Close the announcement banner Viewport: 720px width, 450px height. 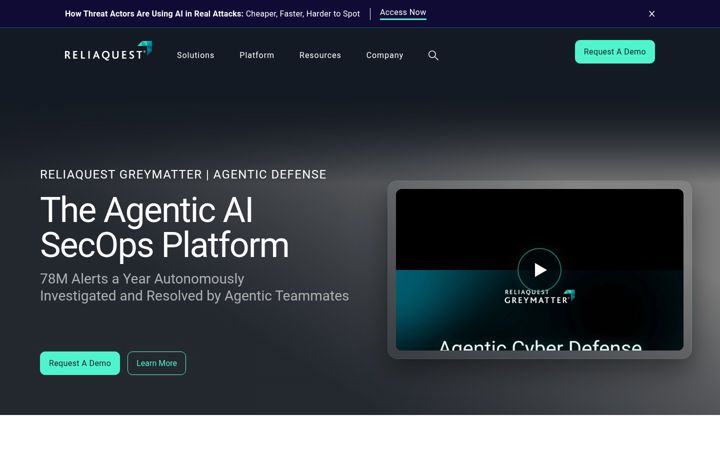(x=652, y=14)
